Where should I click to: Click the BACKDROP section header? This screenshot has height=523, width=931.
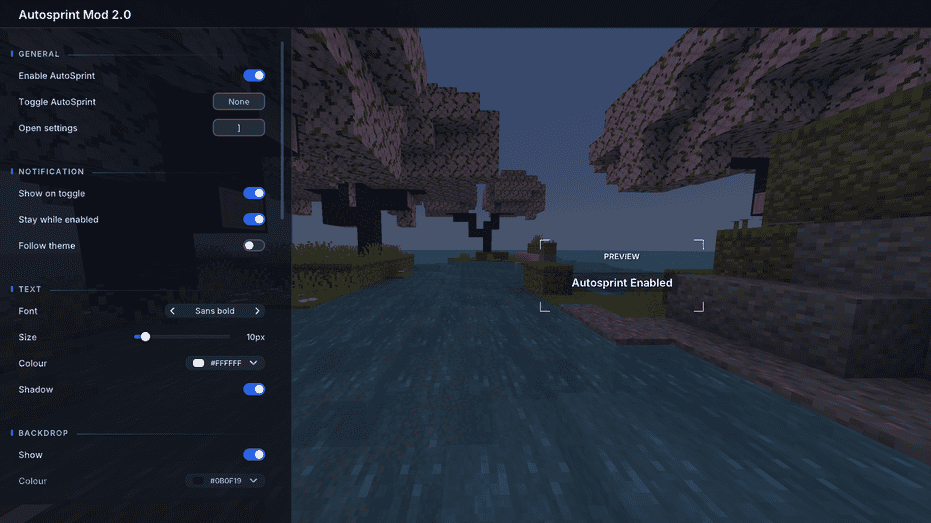(43, 433)
